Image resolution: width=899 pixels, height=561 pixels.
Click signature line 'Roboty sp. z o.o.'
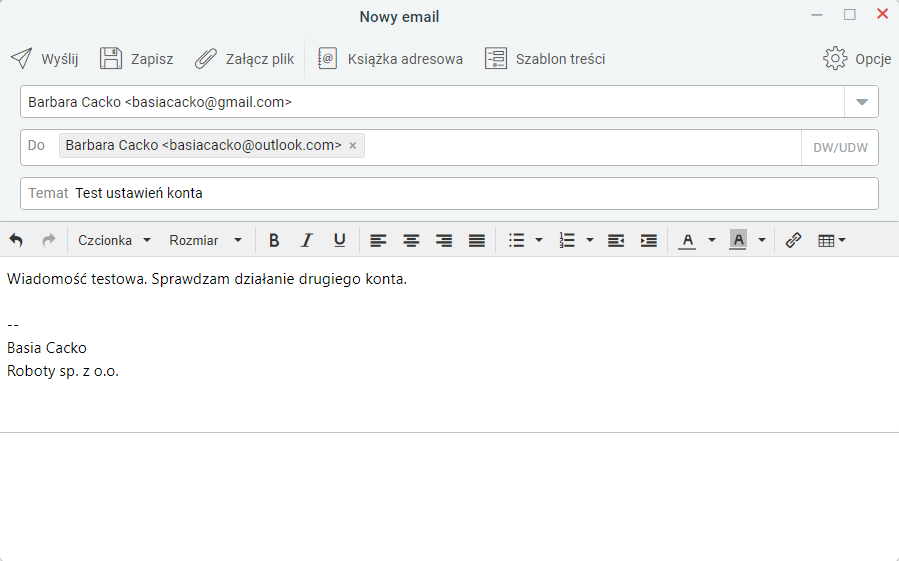(x=63, y=371)
